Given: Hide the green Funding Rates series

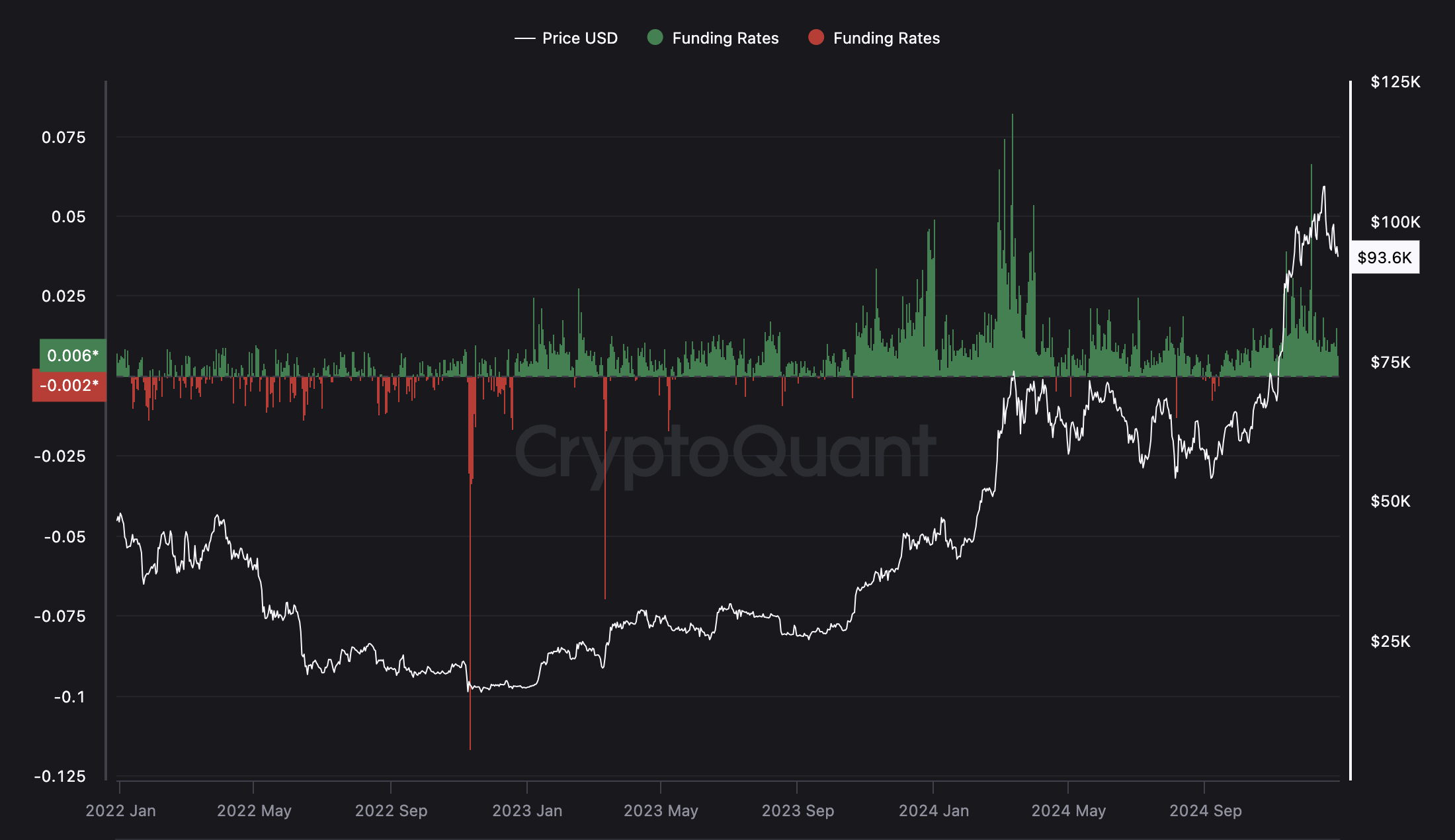Looking at the screenshot, I should coord(725,38).
